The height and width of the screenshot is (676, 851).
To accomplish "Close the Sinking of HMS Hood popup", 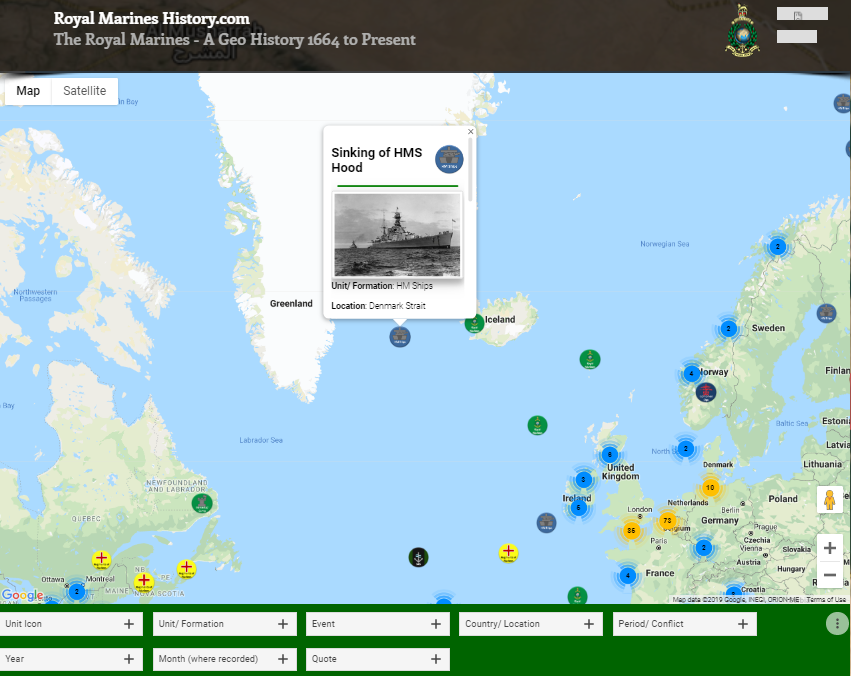I will [x=470, y=131].
